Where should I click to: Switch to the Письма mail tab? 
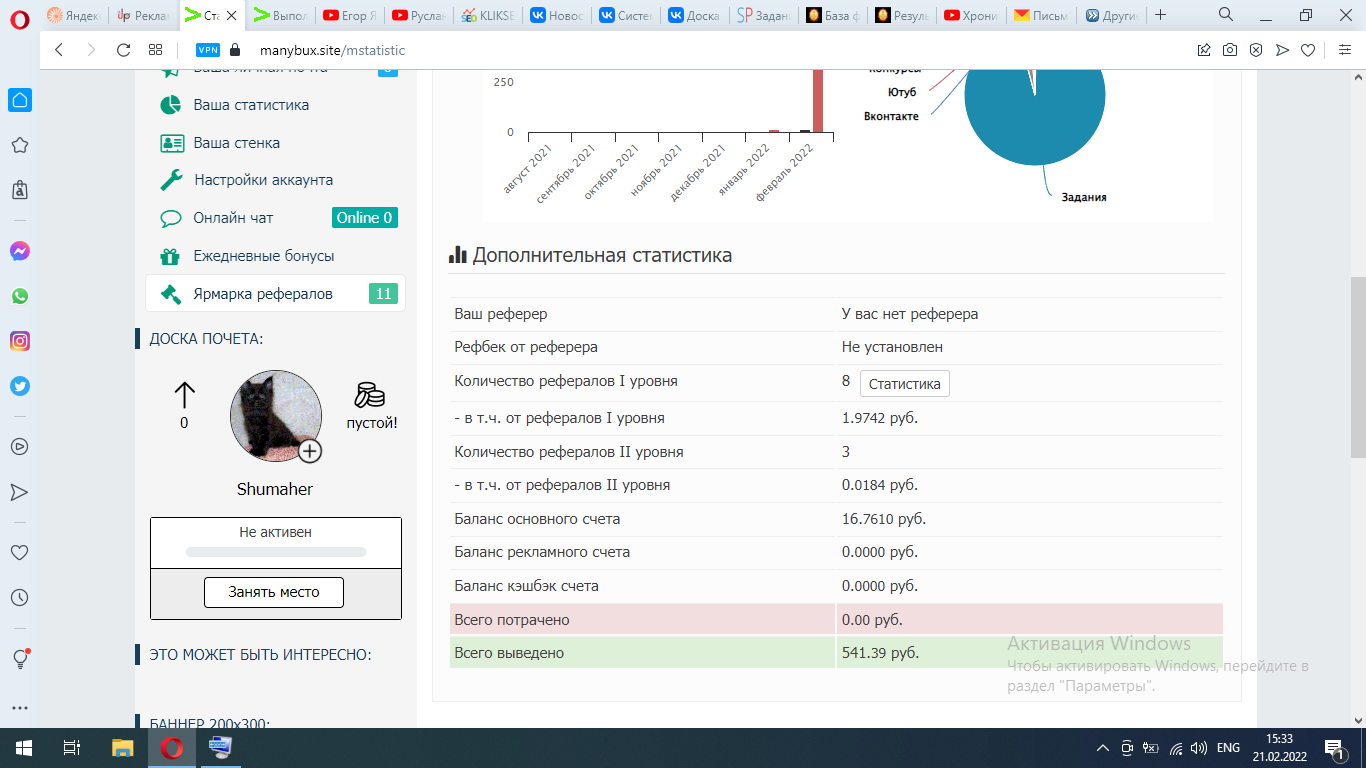(1039, 16)
